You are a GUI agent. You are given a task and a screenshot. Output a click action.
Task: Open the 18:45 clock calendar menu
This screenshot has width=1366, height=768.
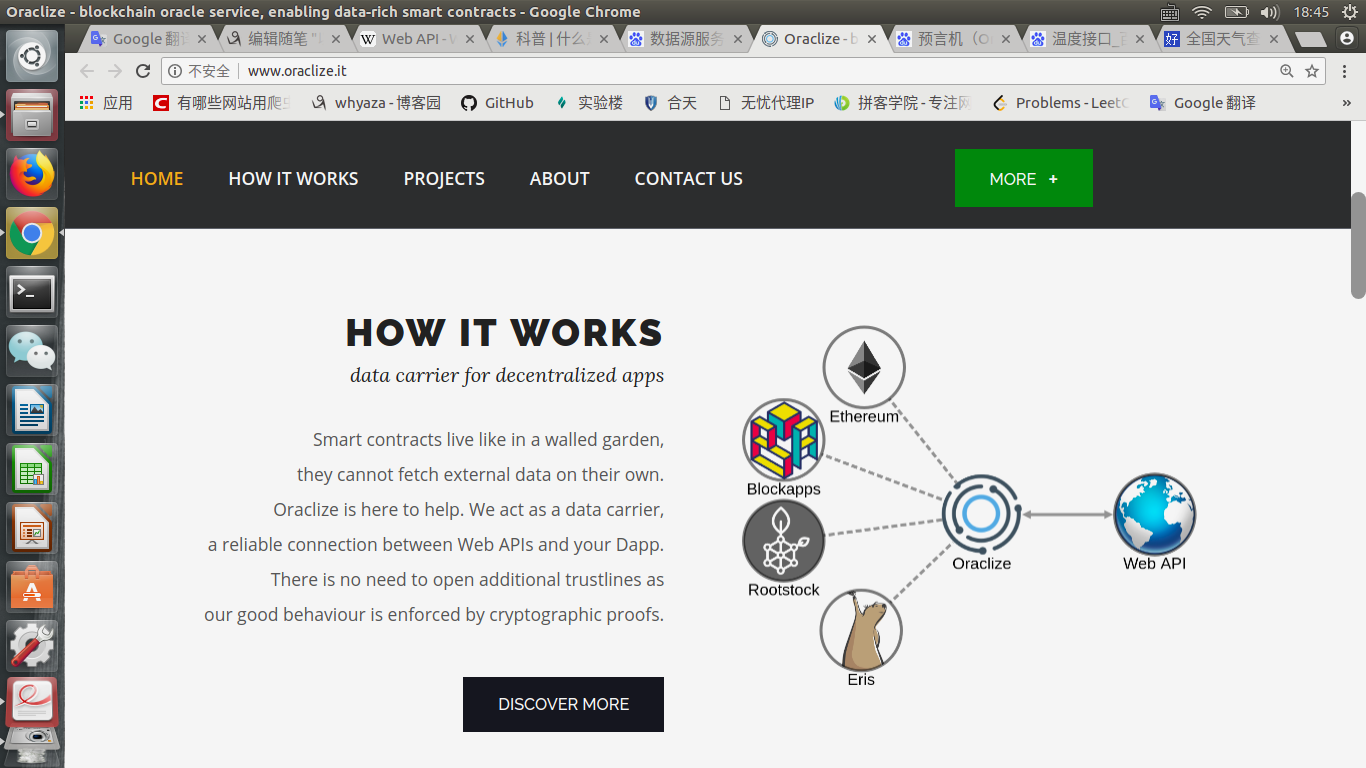(1311, 12)
